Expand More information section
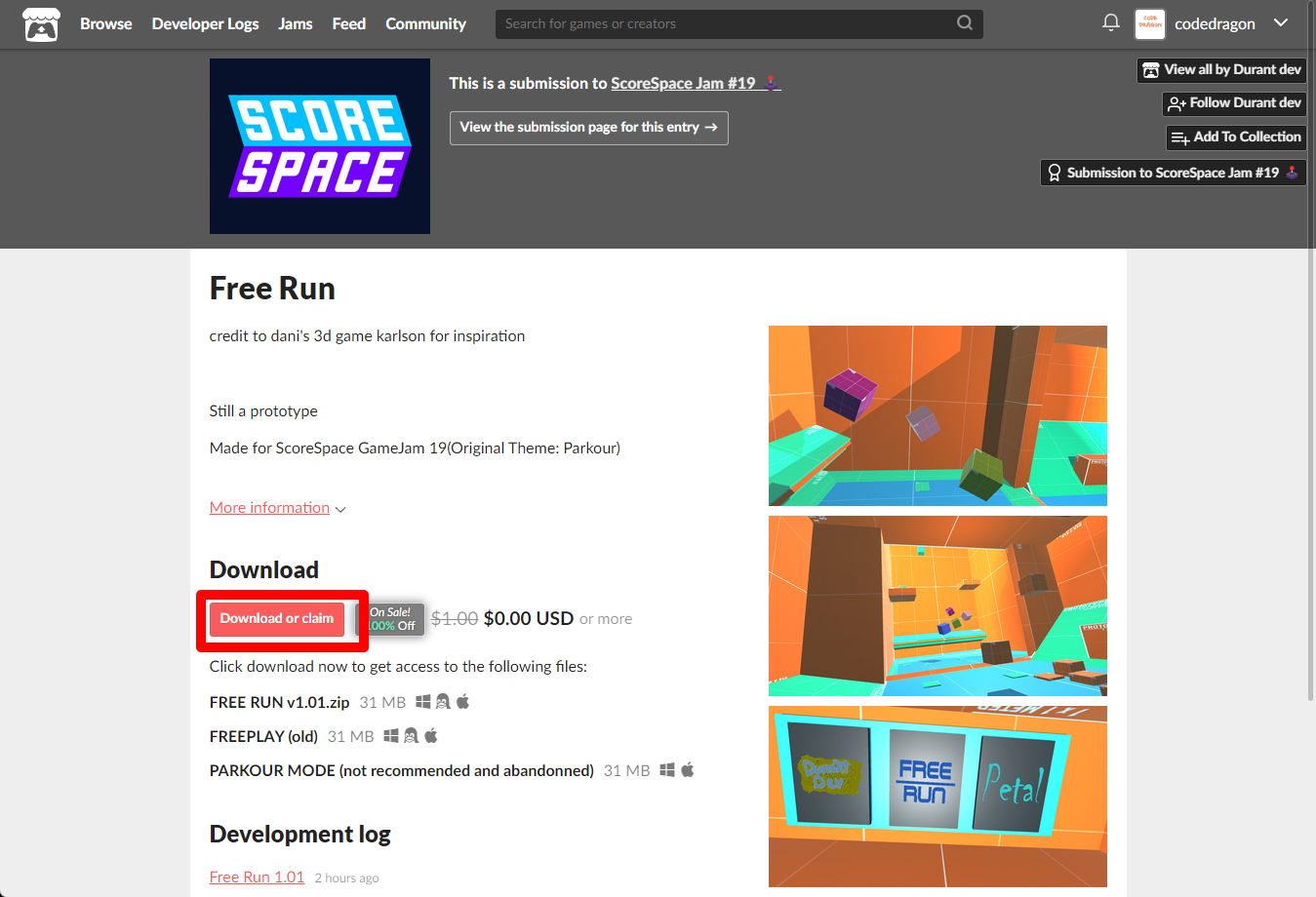The image size is (1316, 897). tap(277, 508)
